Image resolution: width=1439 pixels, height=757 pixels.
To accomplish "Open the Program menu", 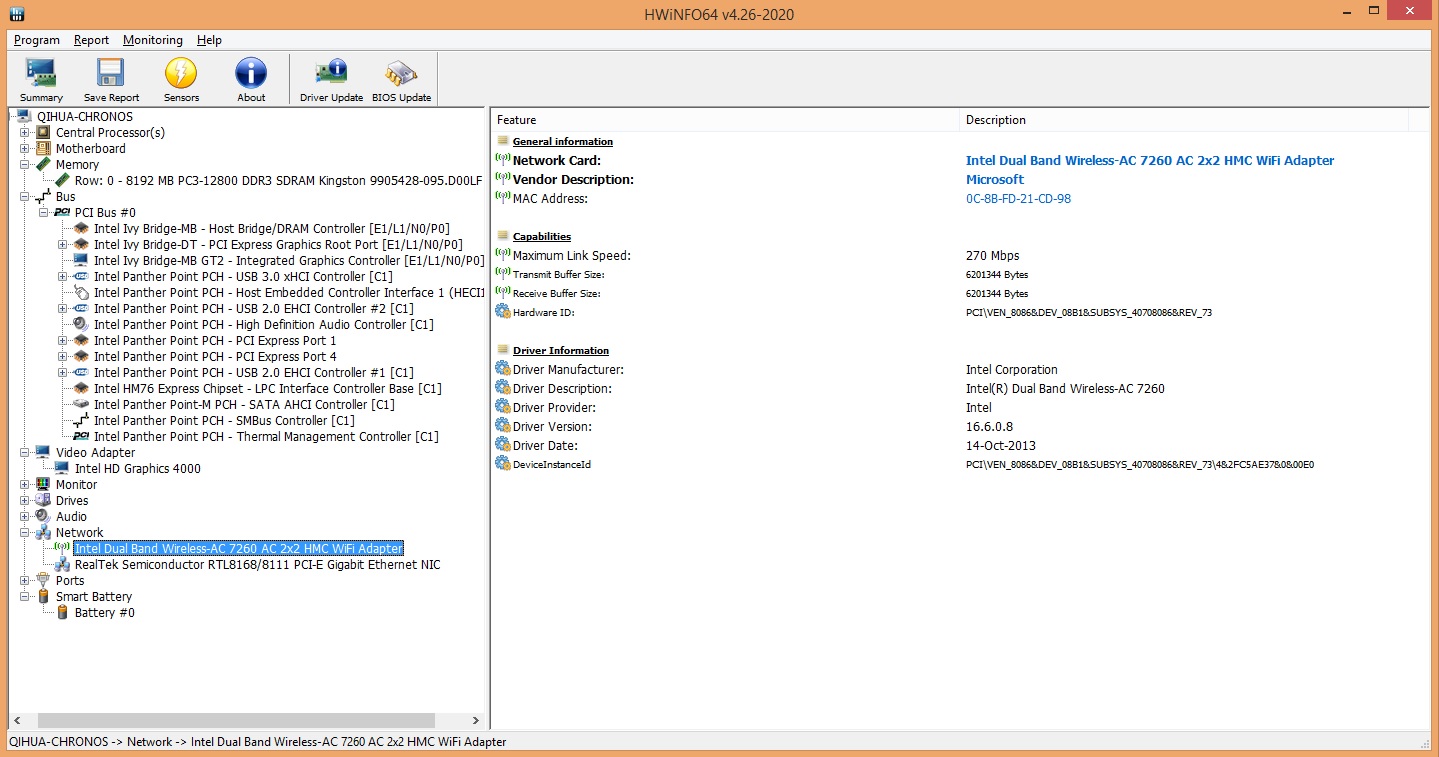I will (37, 40).
